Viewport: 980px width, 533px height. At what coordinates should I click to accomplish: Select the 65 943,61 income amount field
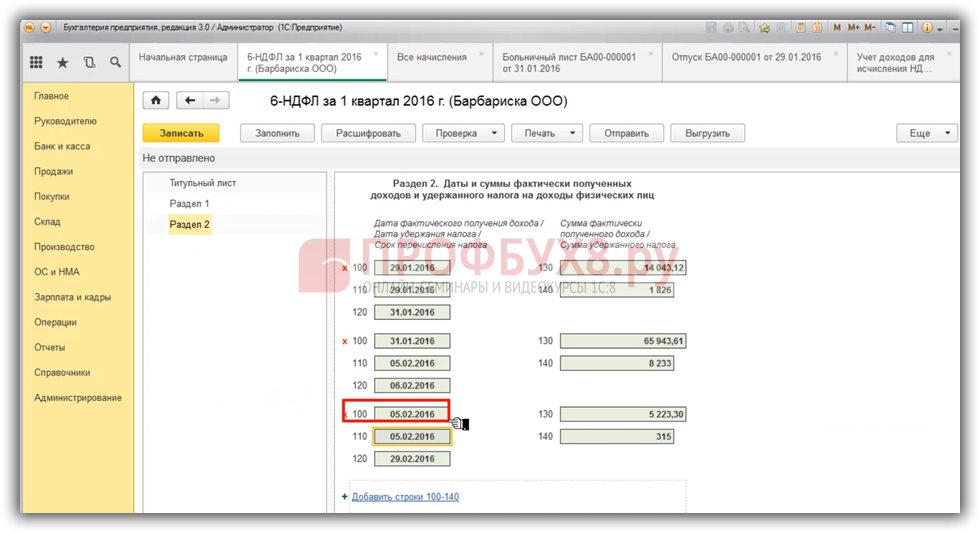(623, 341)
